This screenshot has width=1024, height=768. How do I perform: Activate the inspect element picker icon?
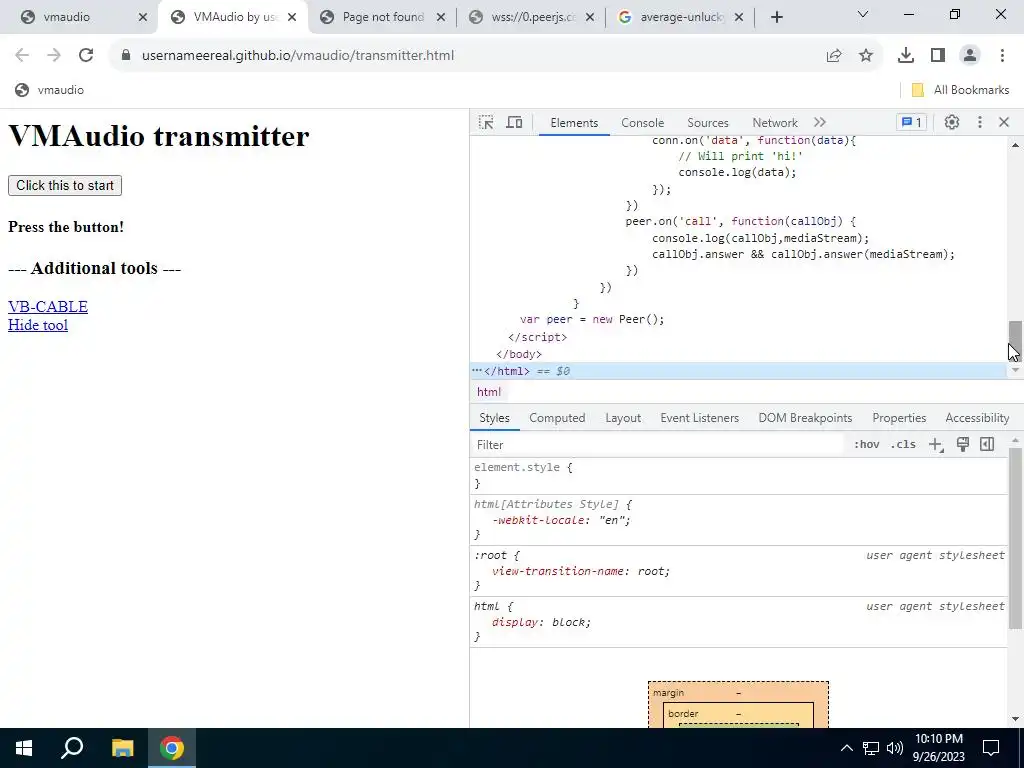click(x=486, y=122)
